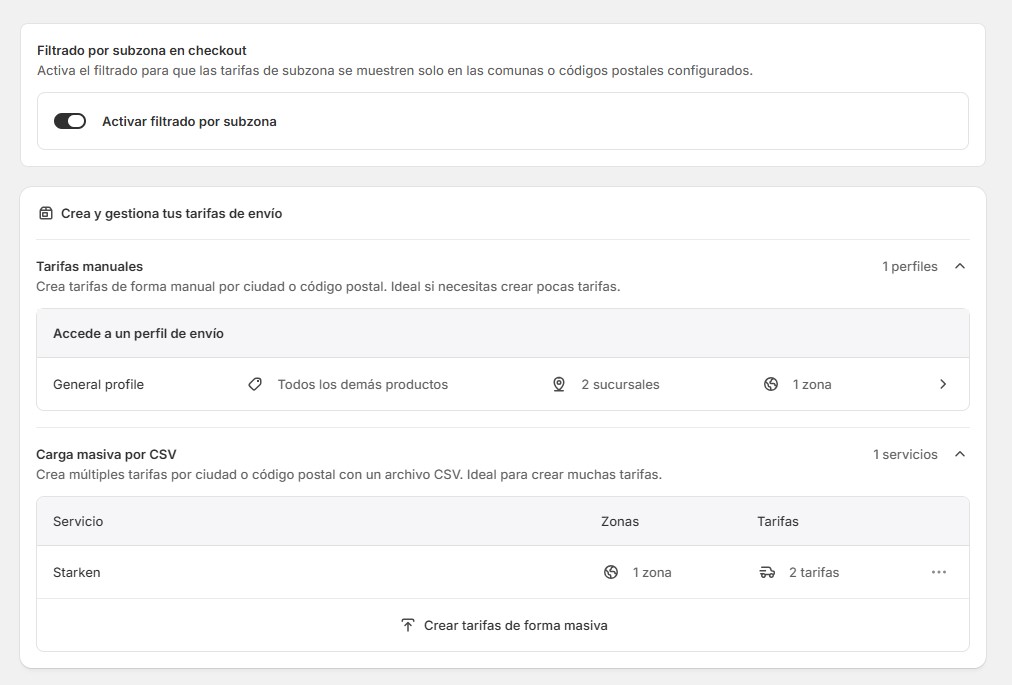Viewport: 1012px width, 685px height.
Task: Click Crea y gestiona tus tarifas heading
Action: pyautogui.click(x=172, y=213)
